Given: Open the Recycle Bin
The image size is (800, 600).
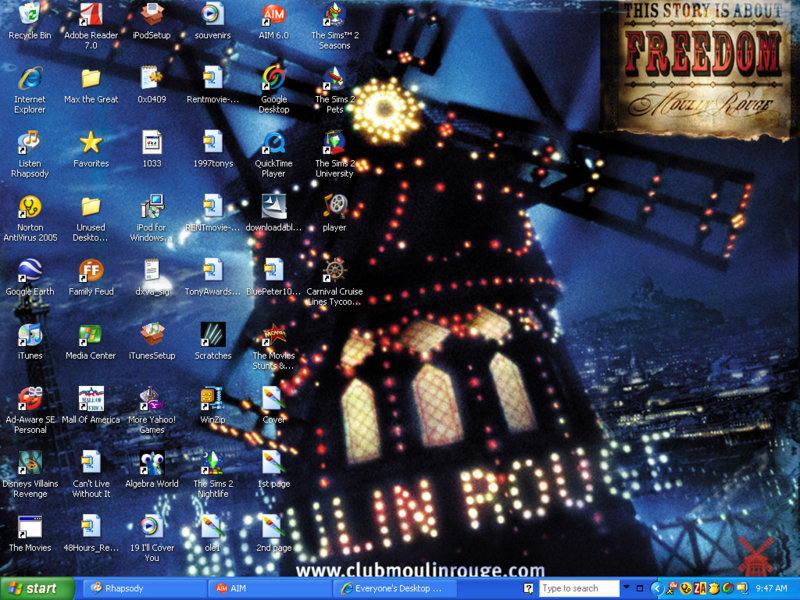Looking at the screenshot, I should [29, 15].
